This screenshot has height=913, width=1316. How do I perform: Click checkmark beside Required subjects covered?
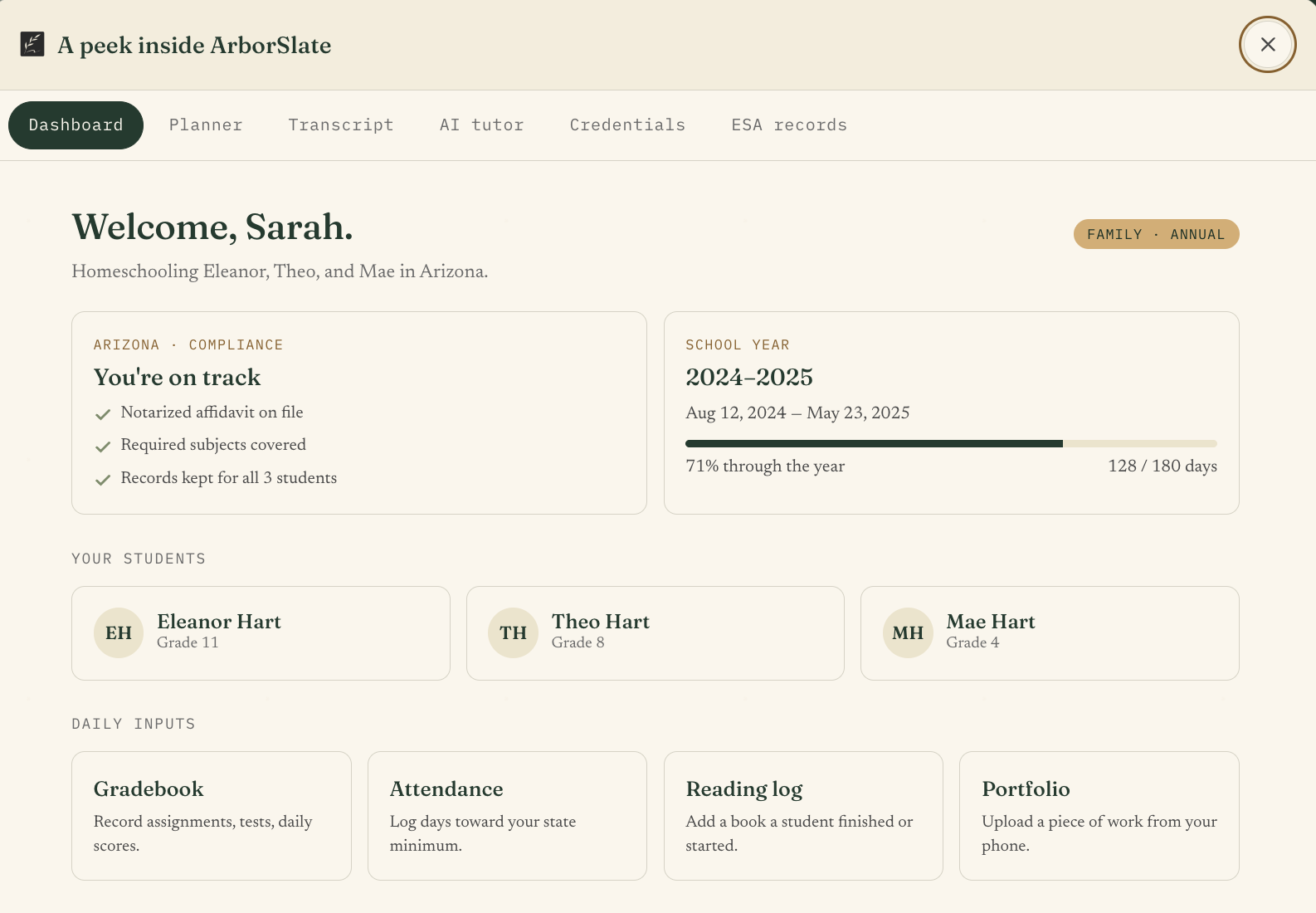(103, 447)
